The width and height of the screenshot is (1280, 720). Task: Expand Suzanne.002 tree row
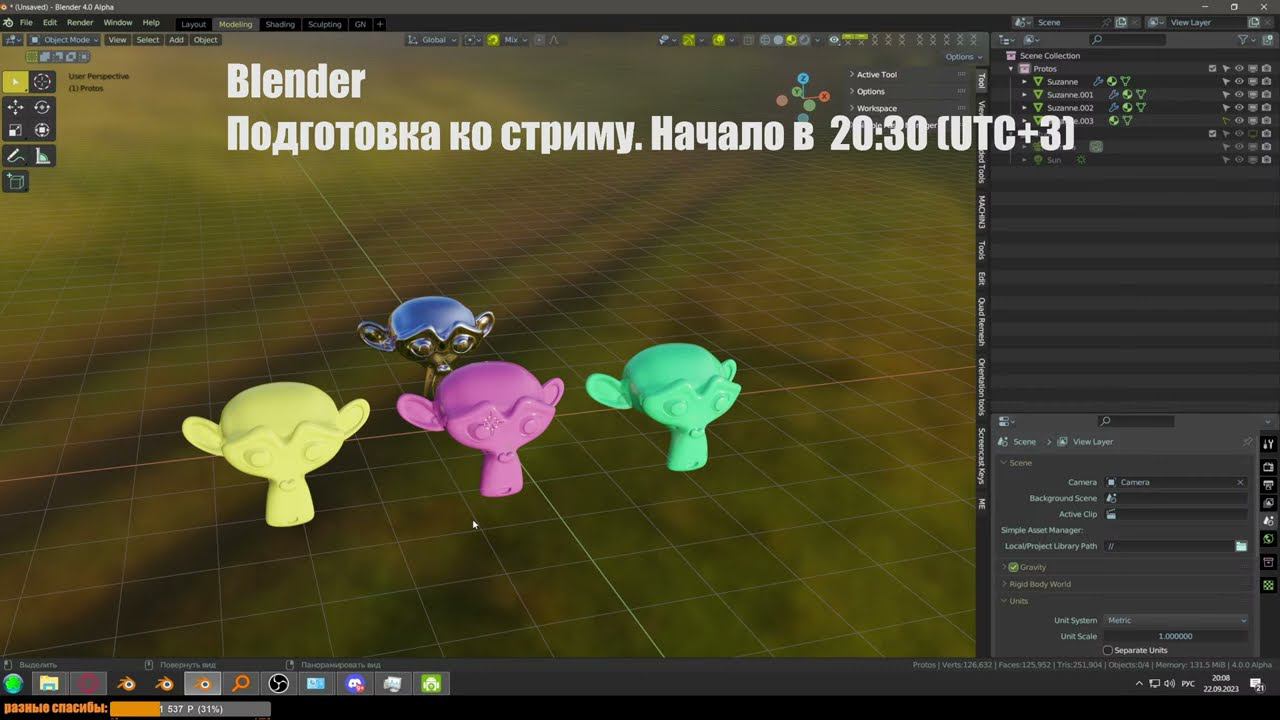1025,108
